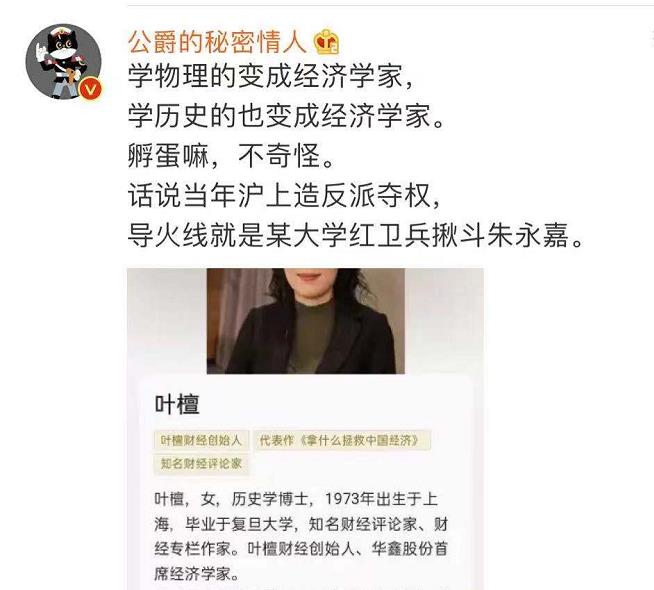This screenshot has width=654, height=590.
Task: Click the post line 话说当年沪上造反派夺权
Action: point(284,195)
